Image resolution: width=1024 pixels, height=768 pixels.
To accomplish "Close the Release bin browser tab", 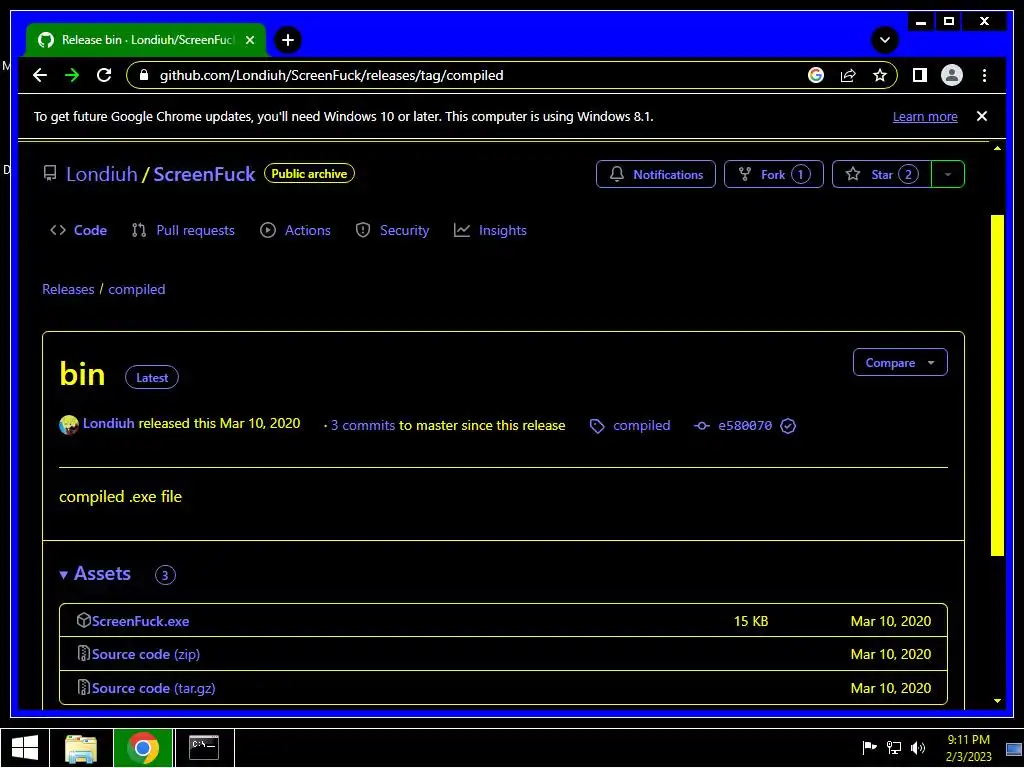I will [x=249, y=40].
